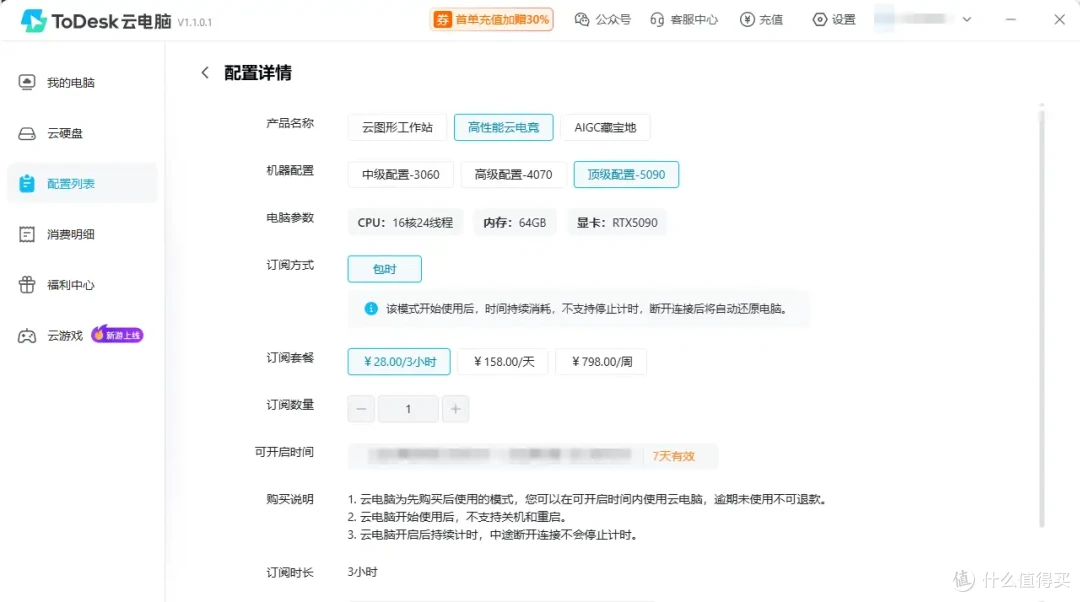
Task: Select product 云图形工作站
Action: coord(397,127)
